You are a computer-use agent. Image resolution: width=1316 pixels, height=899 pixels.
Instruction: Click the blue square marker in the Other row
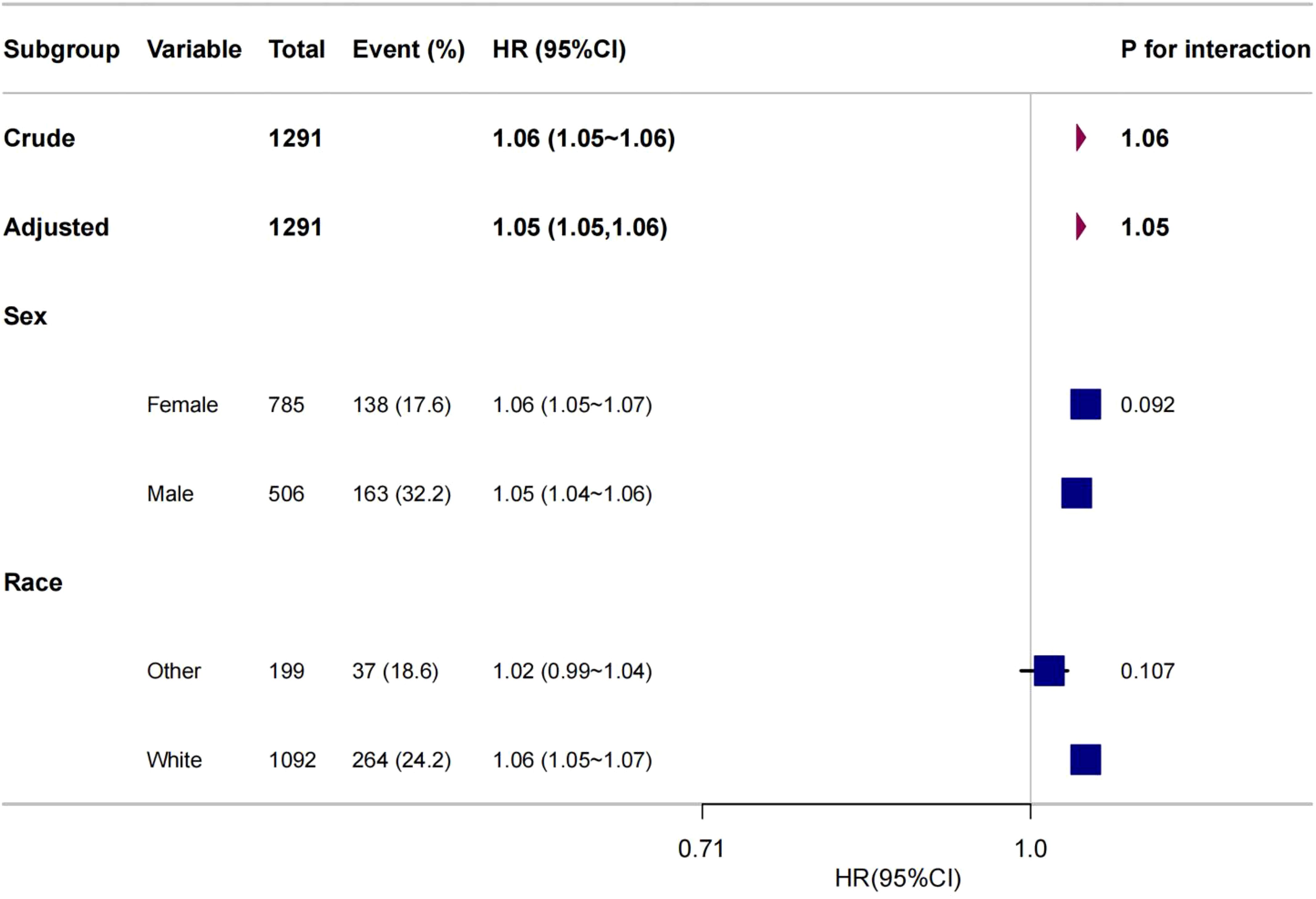[x=1049, y=671]
